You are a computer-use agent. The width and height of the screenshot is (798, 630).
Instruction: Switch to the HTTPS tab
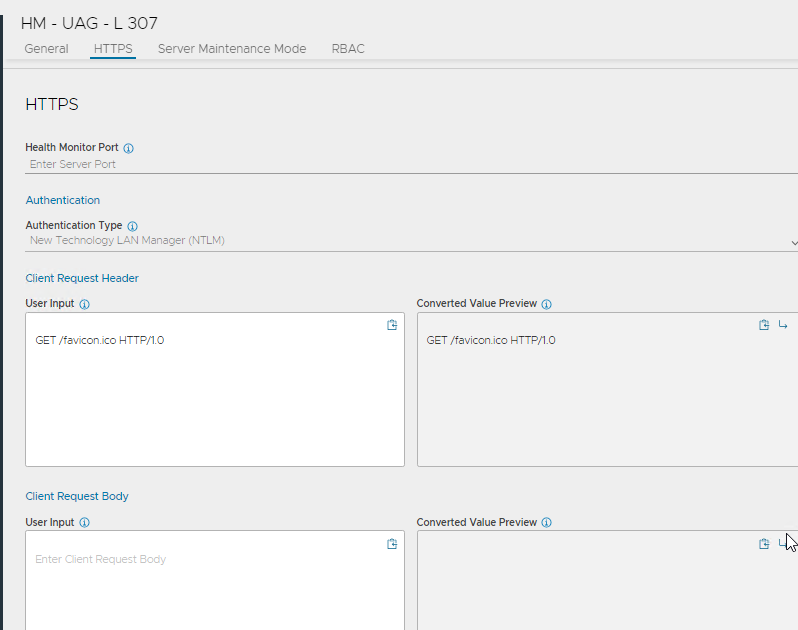(113, 49)
